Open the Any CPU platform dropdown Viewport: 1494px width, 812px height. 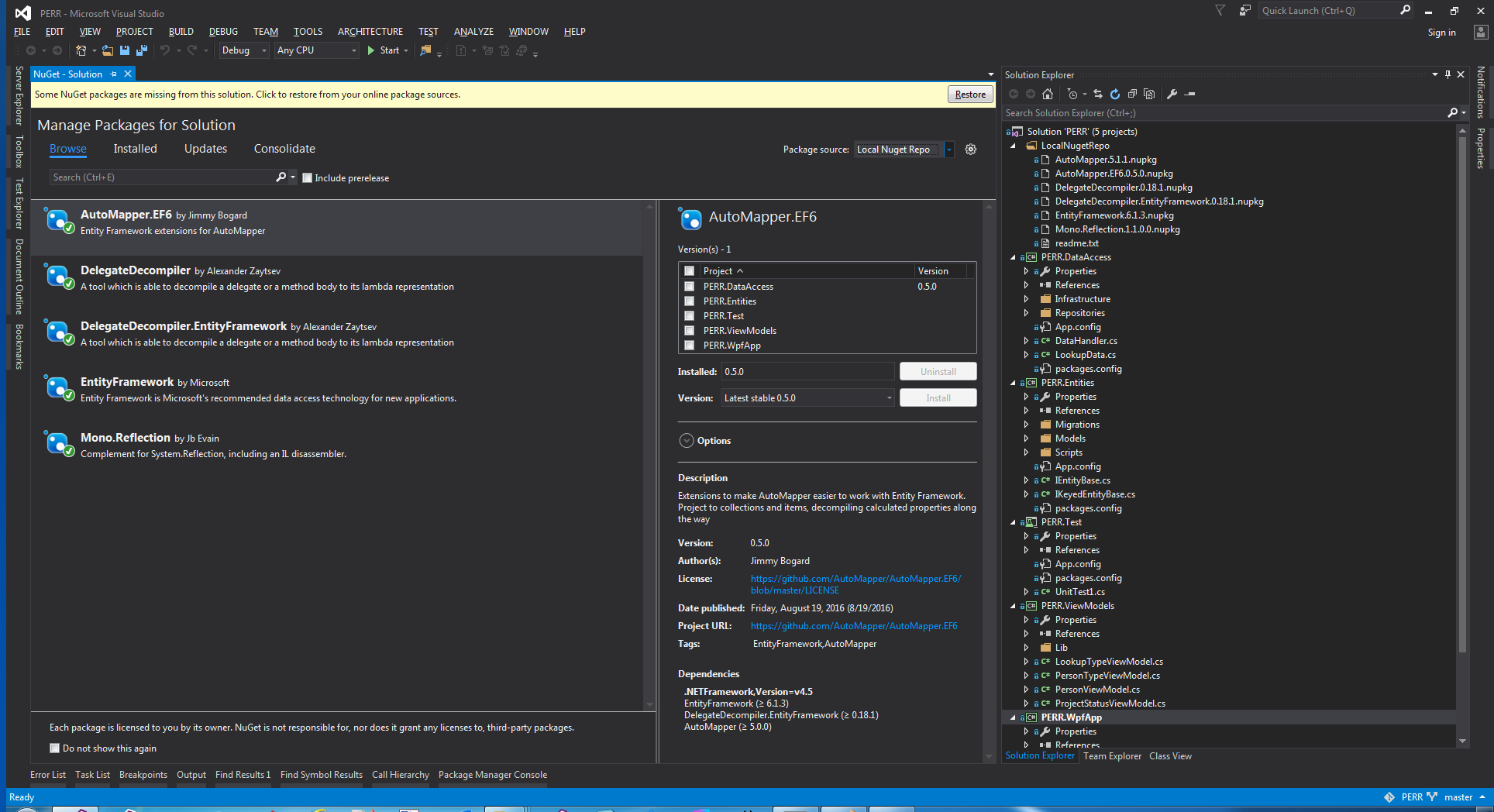317,50
